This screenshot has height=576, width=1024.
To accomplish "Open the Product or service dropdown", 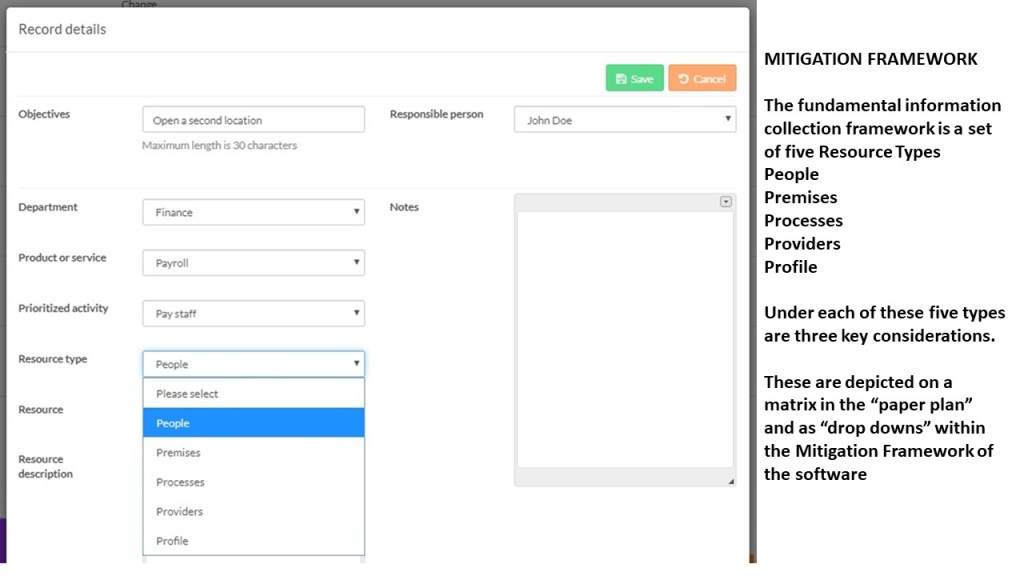I will pyautogui.click(x=253, y=263).
